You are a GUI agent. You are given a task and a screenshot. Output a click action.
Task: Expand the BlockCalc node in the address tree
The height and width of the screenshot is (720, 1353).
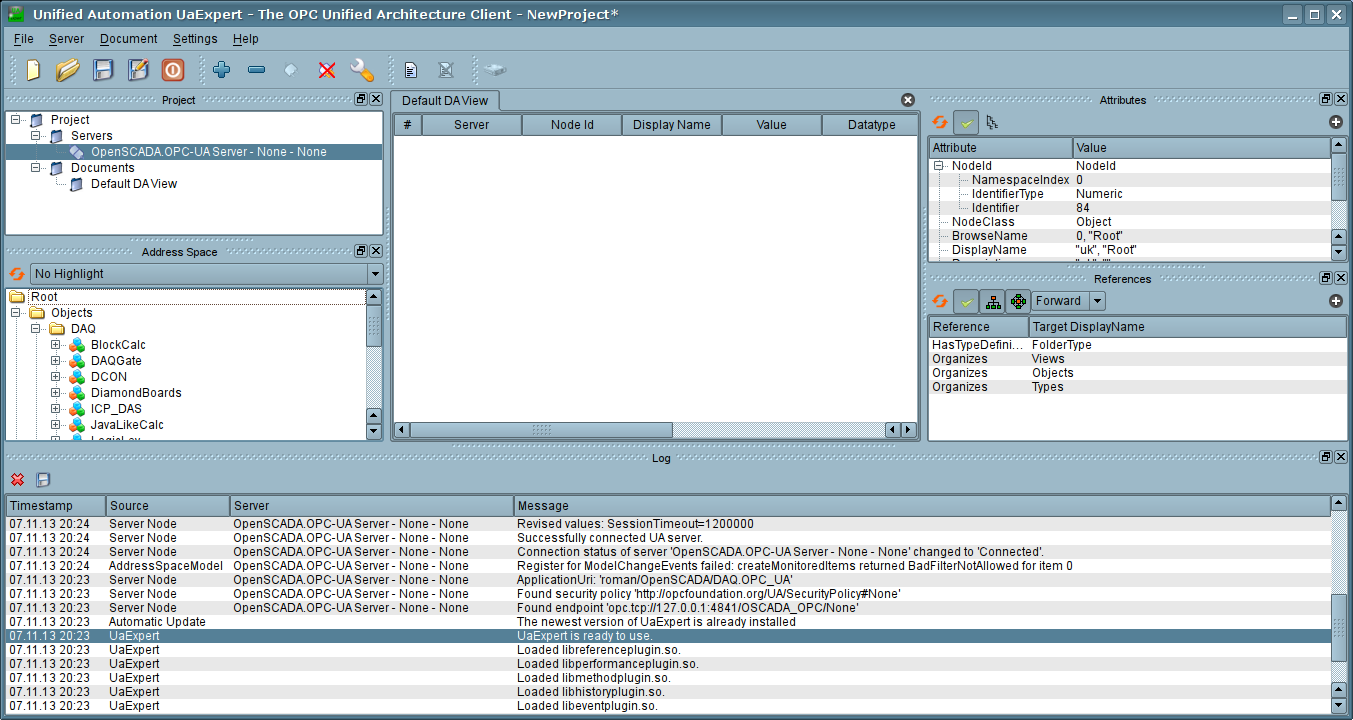click(x=56, y=345)
